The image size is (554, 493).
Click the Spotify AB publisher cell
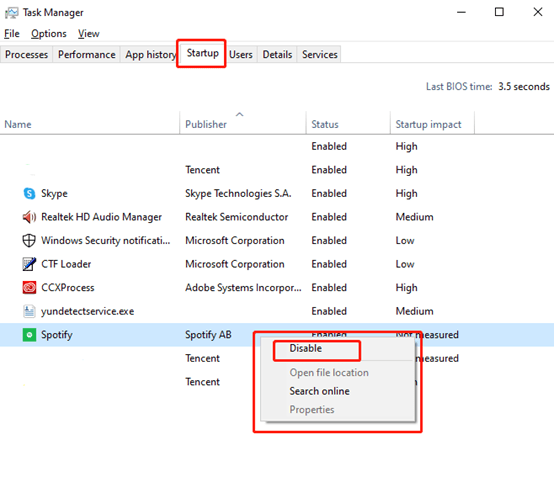click(208, 335)
